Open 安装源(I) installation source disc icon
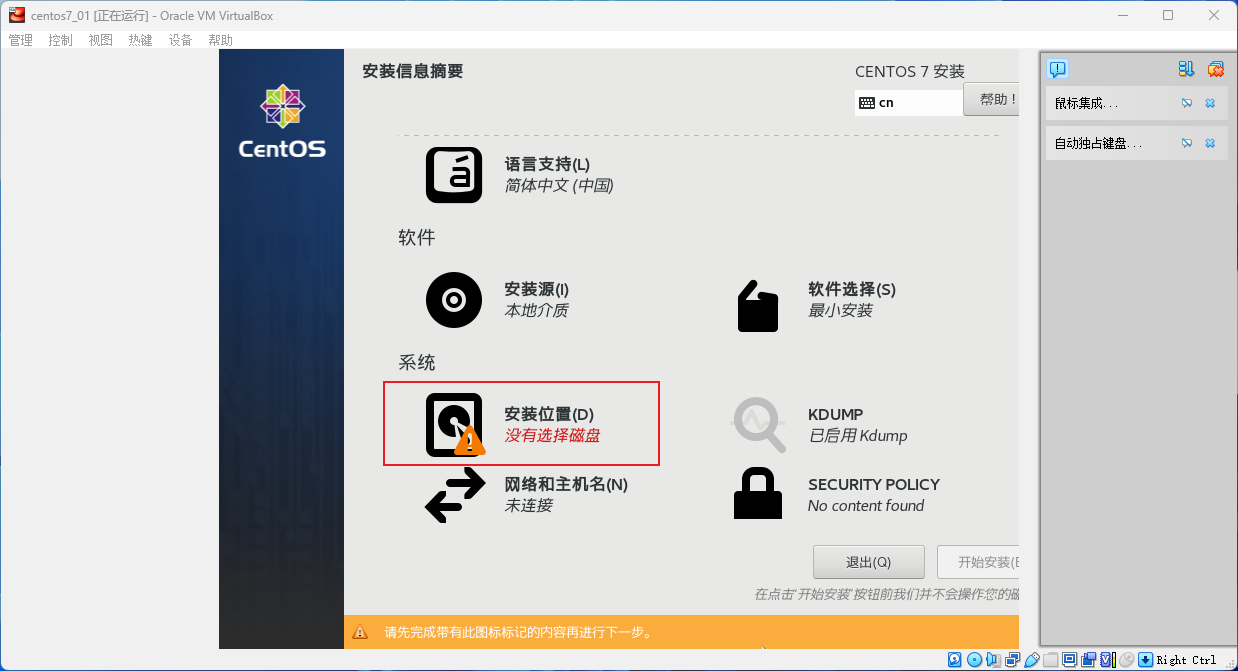 [x=454, y=300]
